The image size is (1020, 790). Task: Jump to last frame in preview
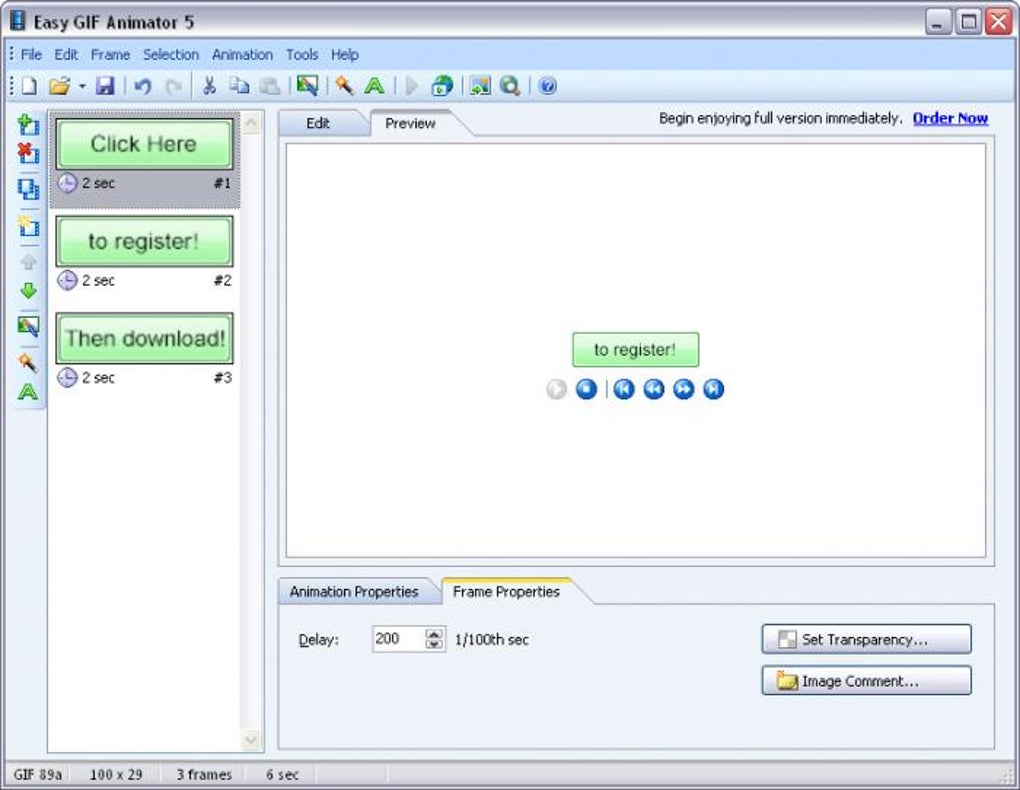713,389
